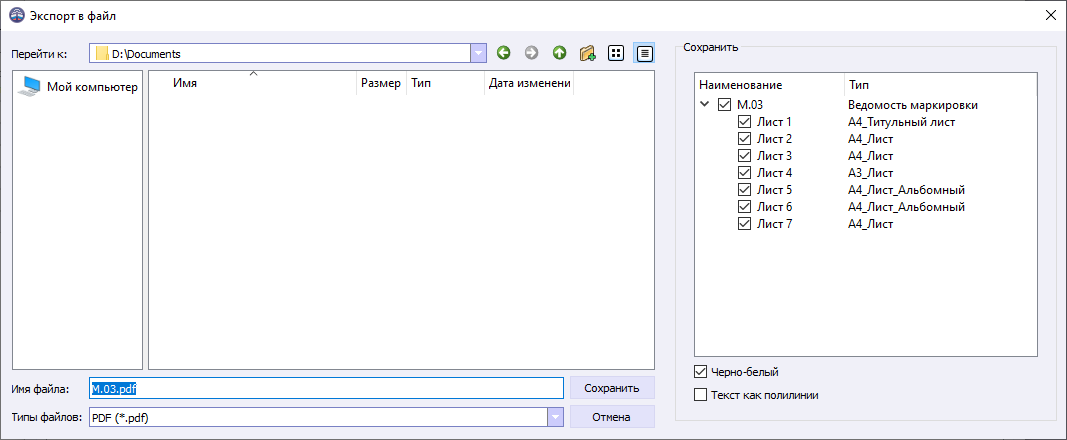This screenshot has height=440, width=1067.
Task: Uncheck the M.03 document checkbox
Action: [725, 105]
